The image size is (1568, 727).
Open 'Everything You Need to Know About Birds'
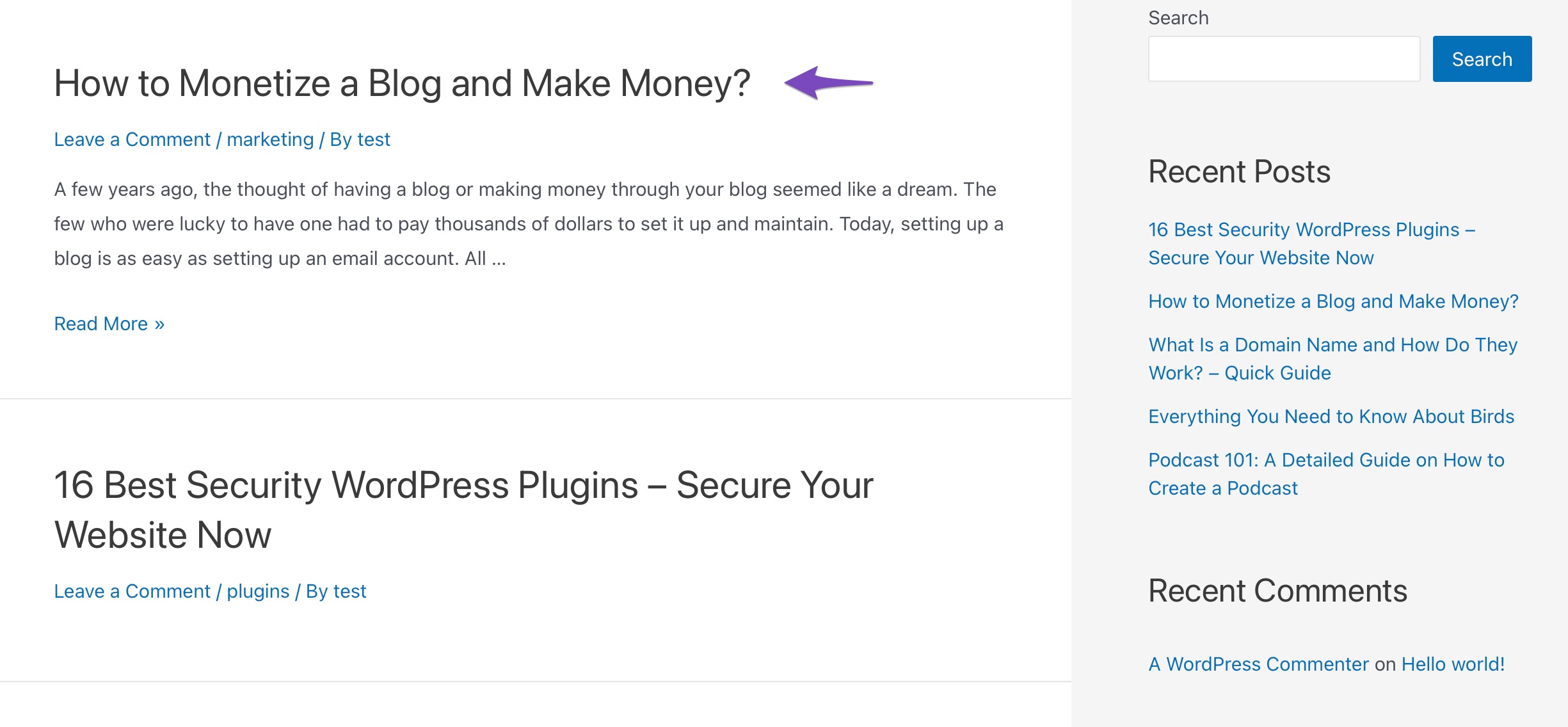[1331, 417]
